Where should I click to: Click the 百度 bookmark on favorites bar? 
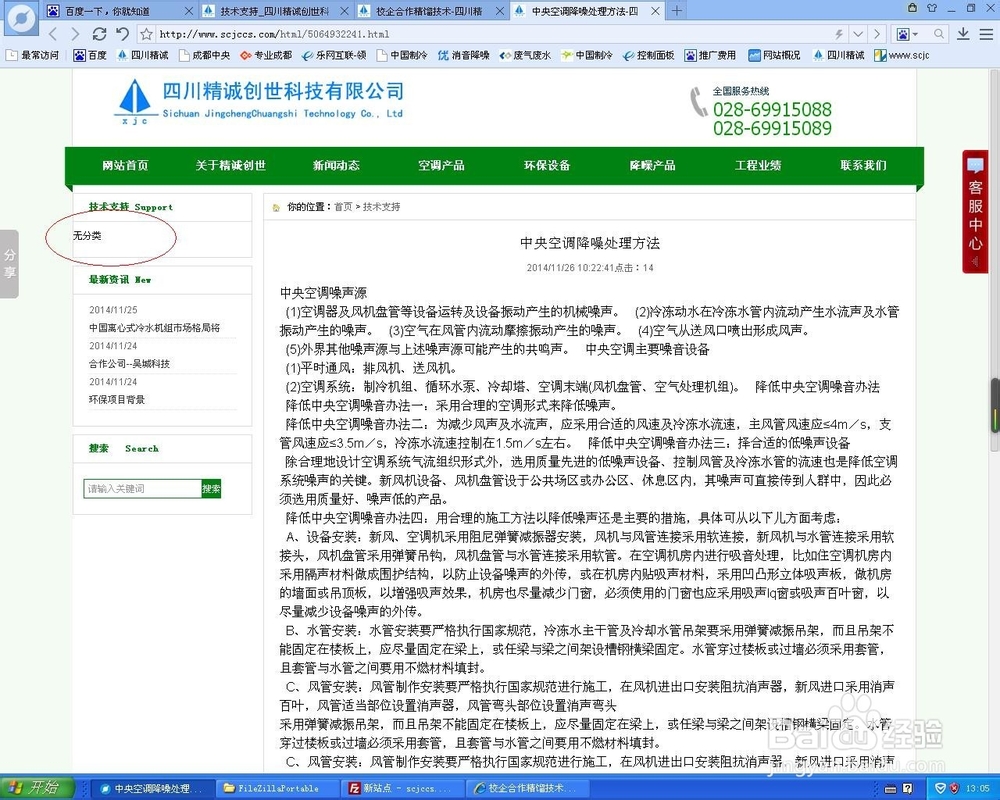(x=90, y=55)
